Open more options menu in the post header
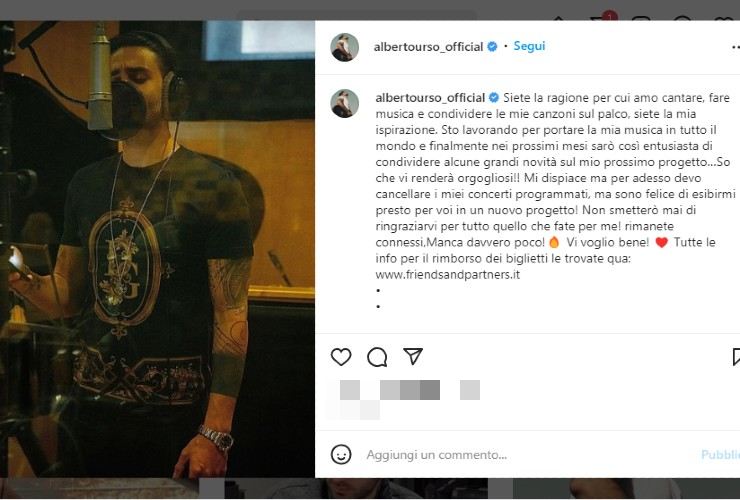The width and height of the screenshot is (740, 500). [x=735, y=47]
